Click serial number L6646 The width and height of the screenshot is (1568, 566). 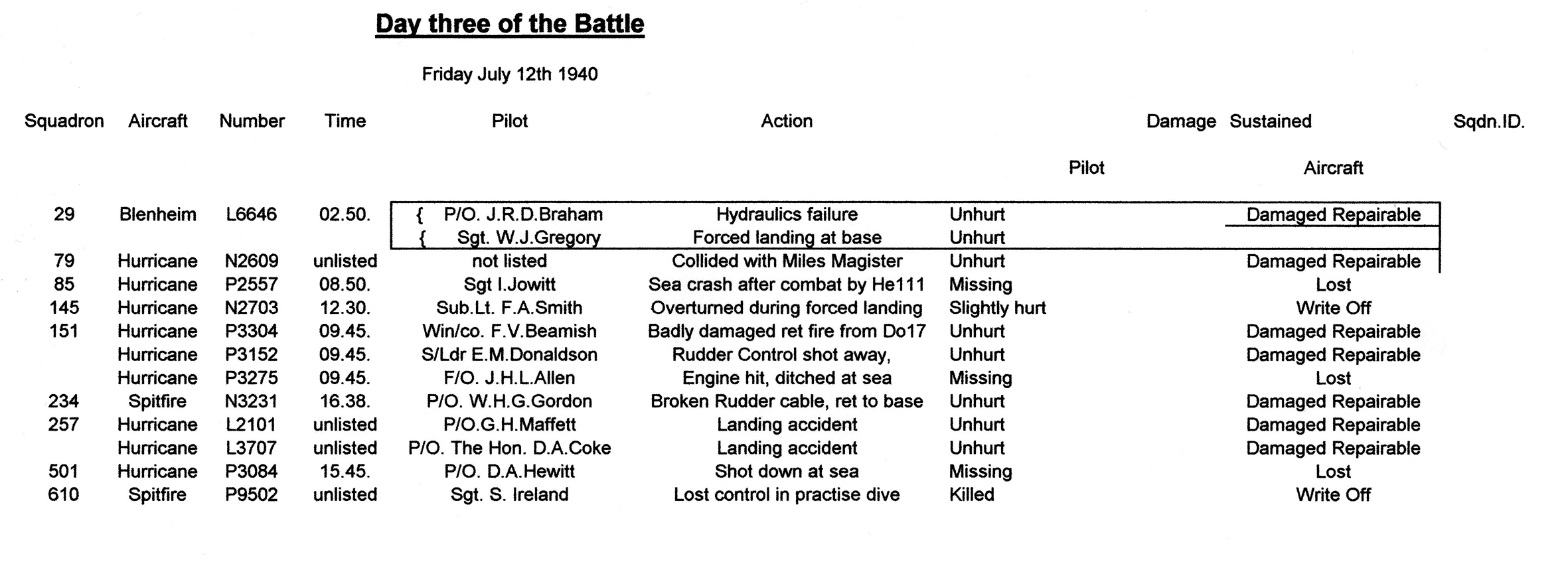coord(251,215)
